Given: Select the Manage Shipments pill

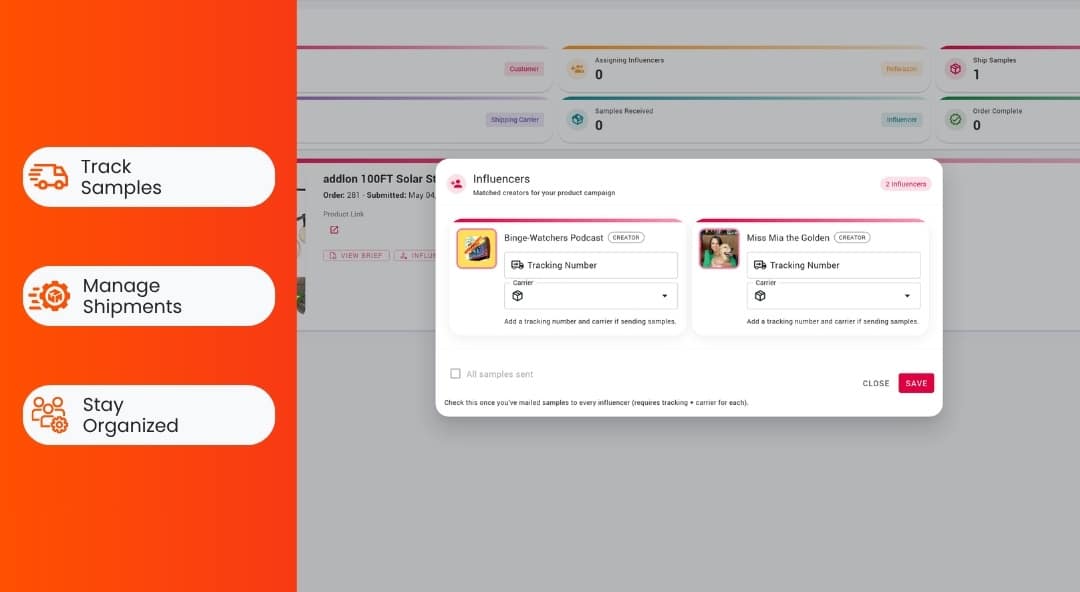Looking at the screenshot, I should pos(149,296).
